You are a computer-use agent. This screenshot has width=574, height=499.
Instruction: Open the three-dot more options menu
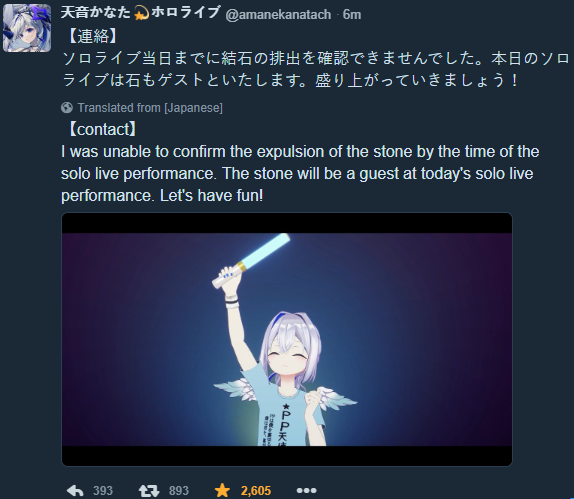(x=306, y=490)
